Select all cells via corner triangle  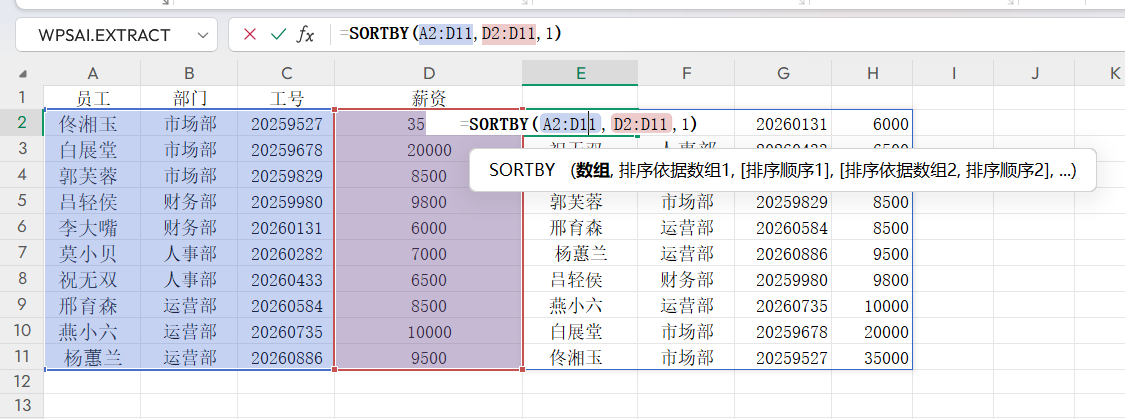point(22,73)
